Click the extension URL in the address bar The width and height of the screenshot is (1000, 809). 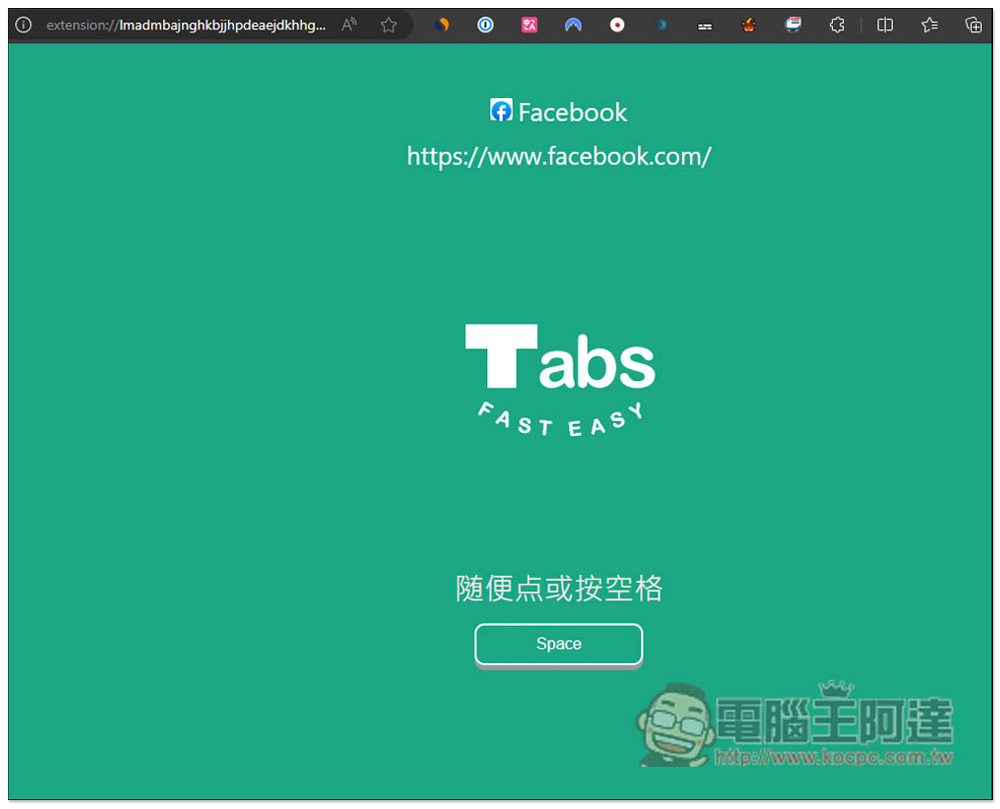point(186,26)
